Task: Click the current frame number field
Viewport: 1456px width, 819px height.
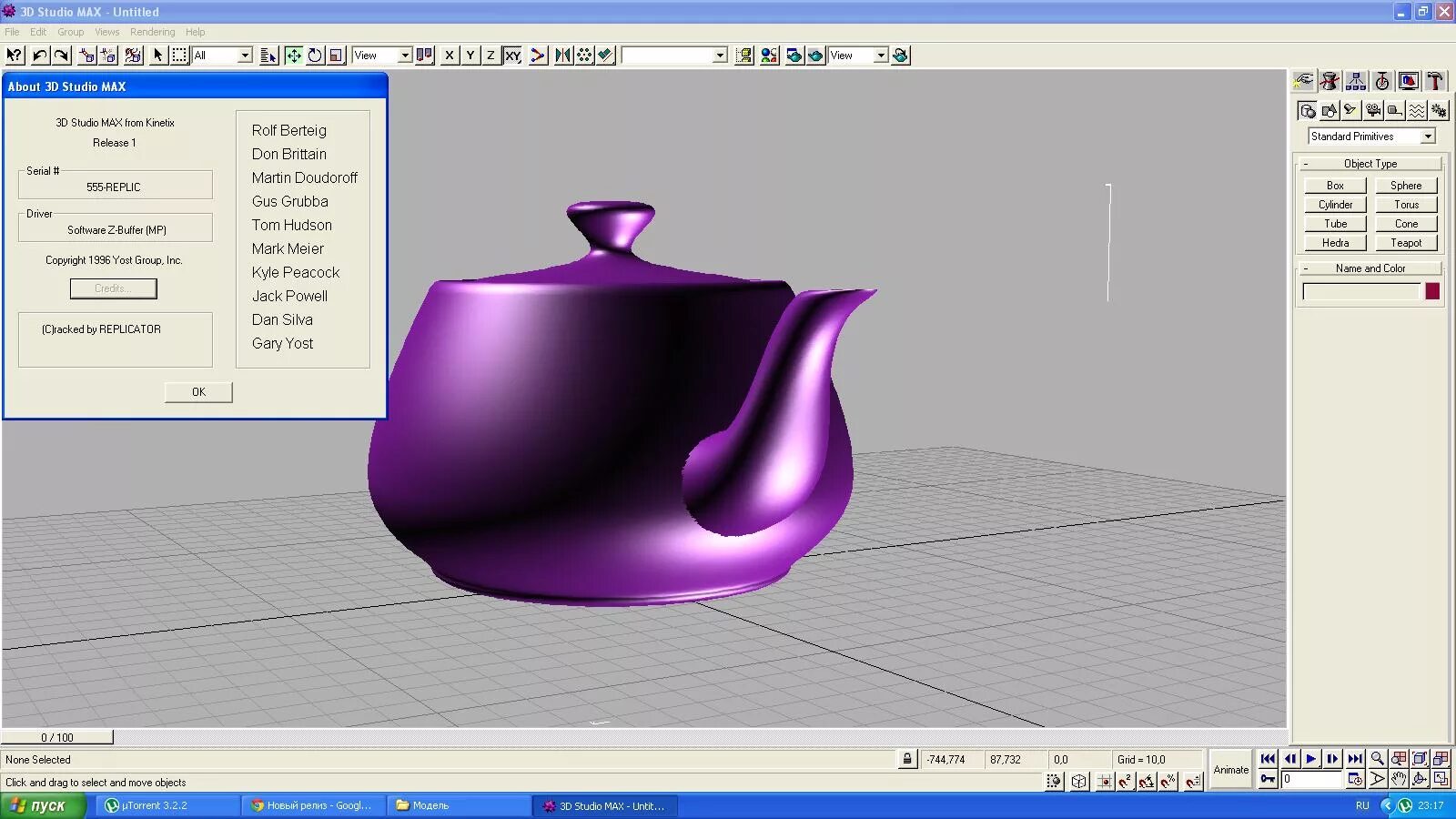Action: tap(1311, 779)
